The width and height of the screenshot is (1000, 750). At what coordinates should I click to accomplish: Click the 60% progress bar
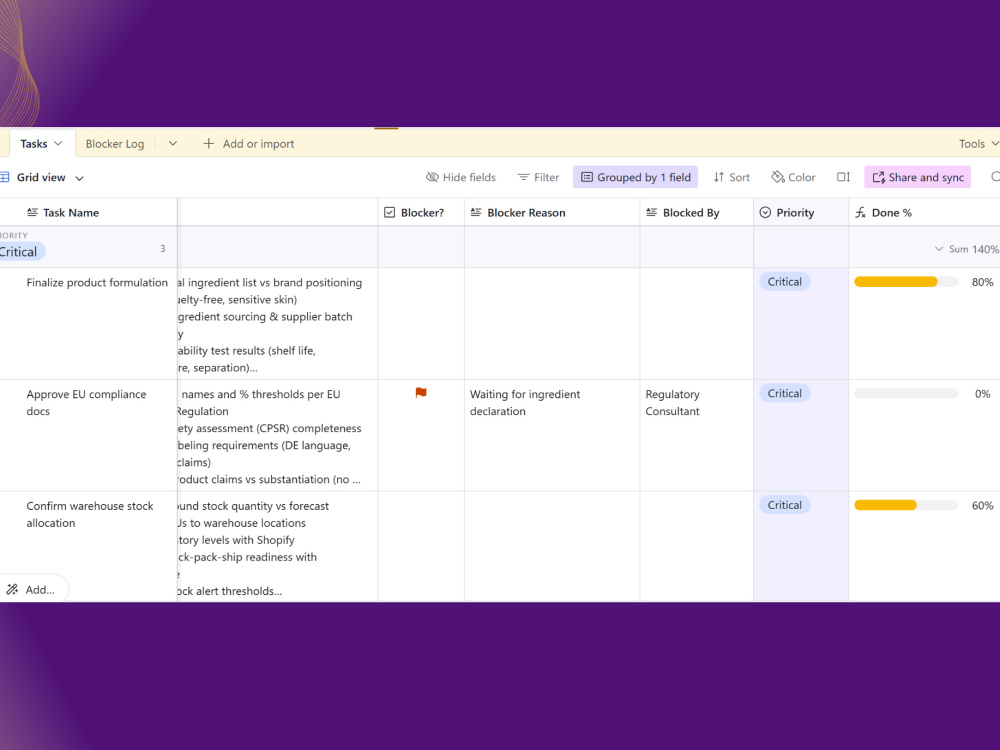[x=906, y=505]
